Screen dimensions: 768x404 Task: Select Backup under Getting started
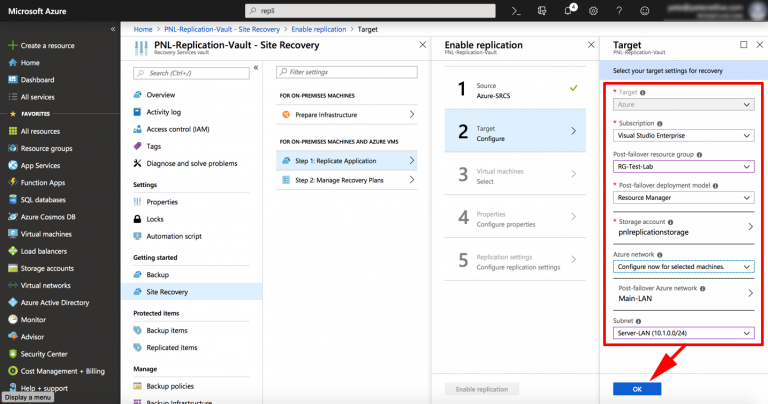click(x=157, y=275)
